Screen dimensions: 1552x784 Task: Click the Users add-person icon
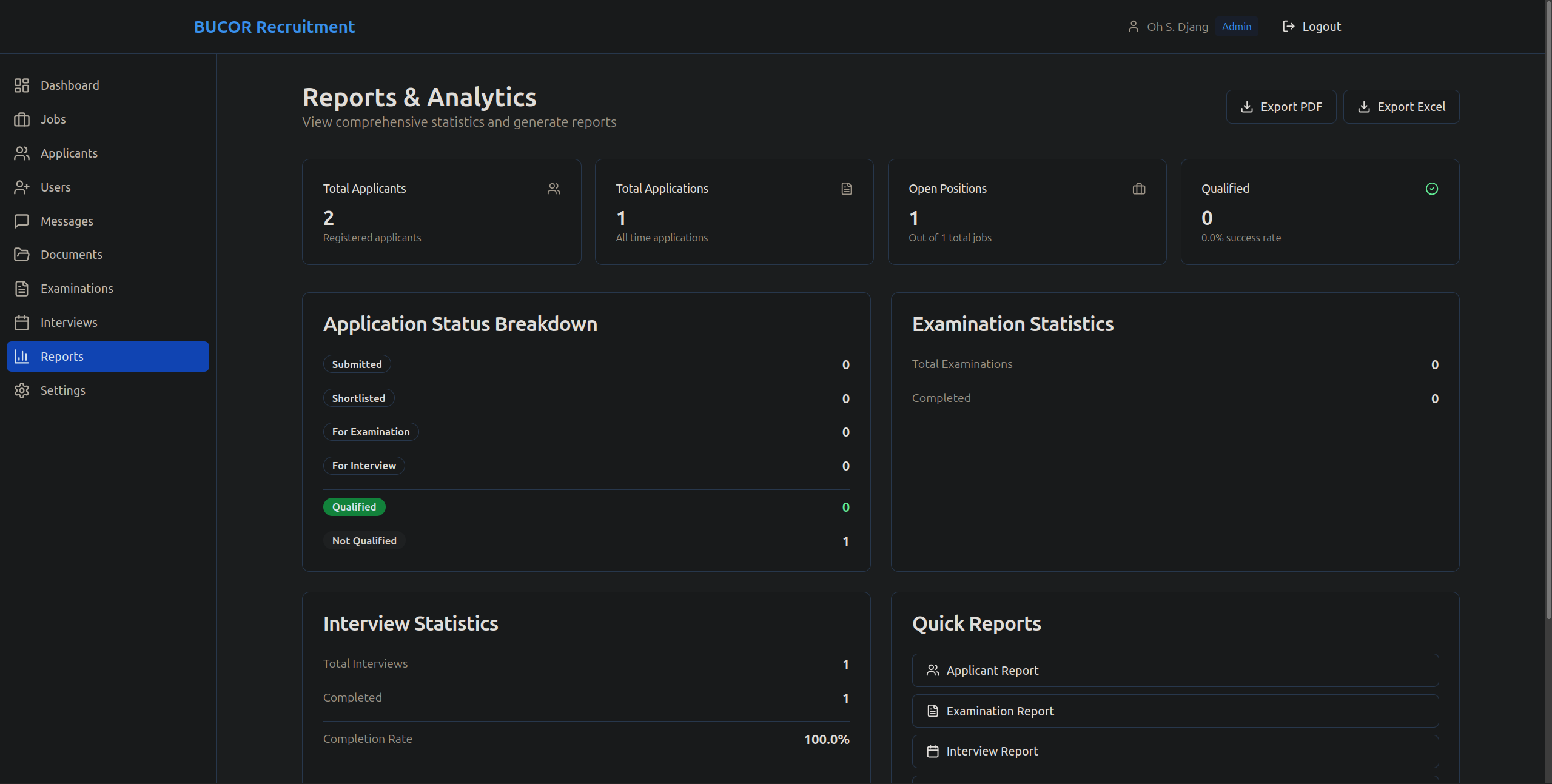click(22, 187)
